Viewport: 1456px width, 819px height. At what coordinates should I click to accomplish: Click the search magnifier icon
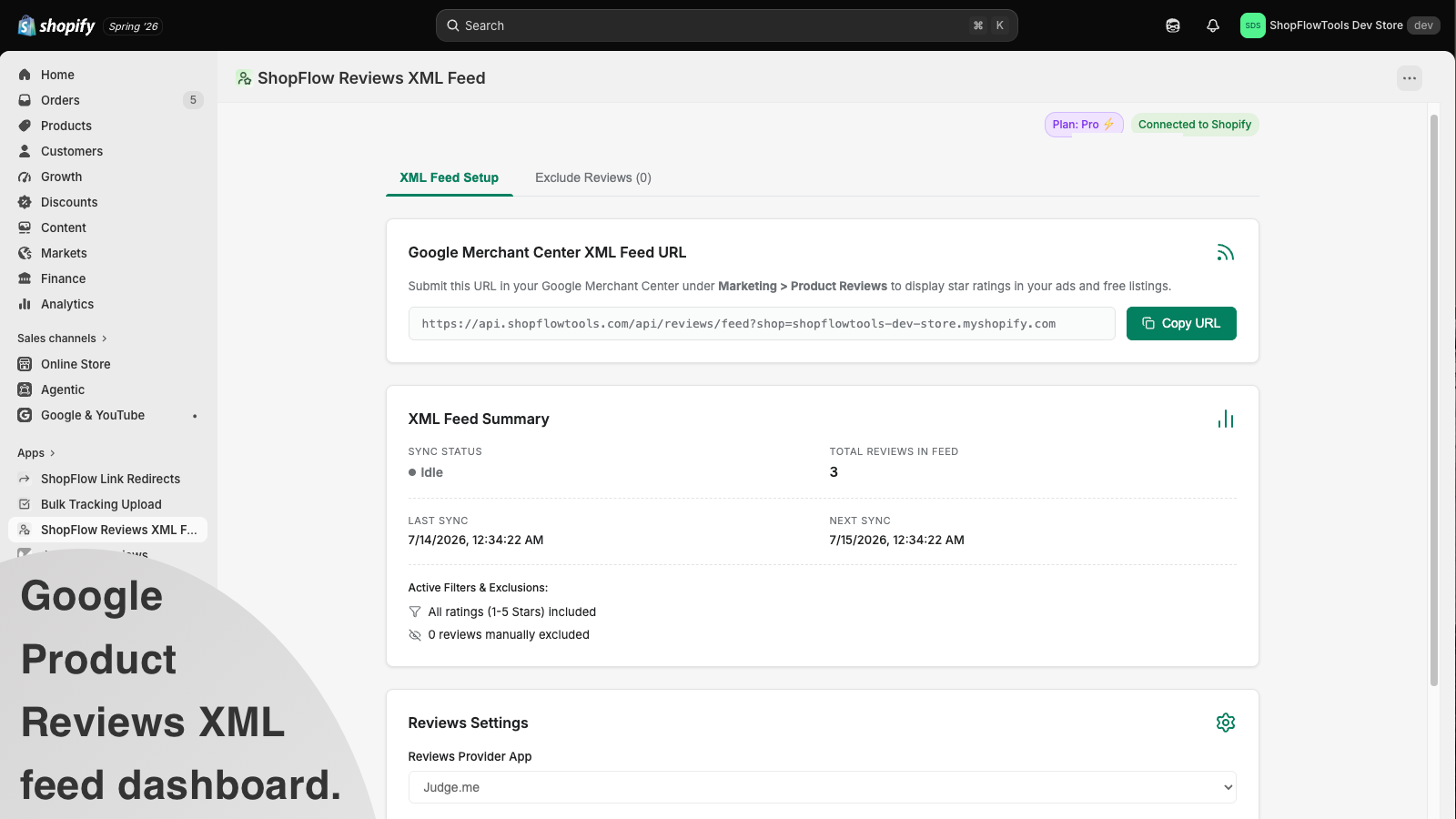[x=452, y=25]
